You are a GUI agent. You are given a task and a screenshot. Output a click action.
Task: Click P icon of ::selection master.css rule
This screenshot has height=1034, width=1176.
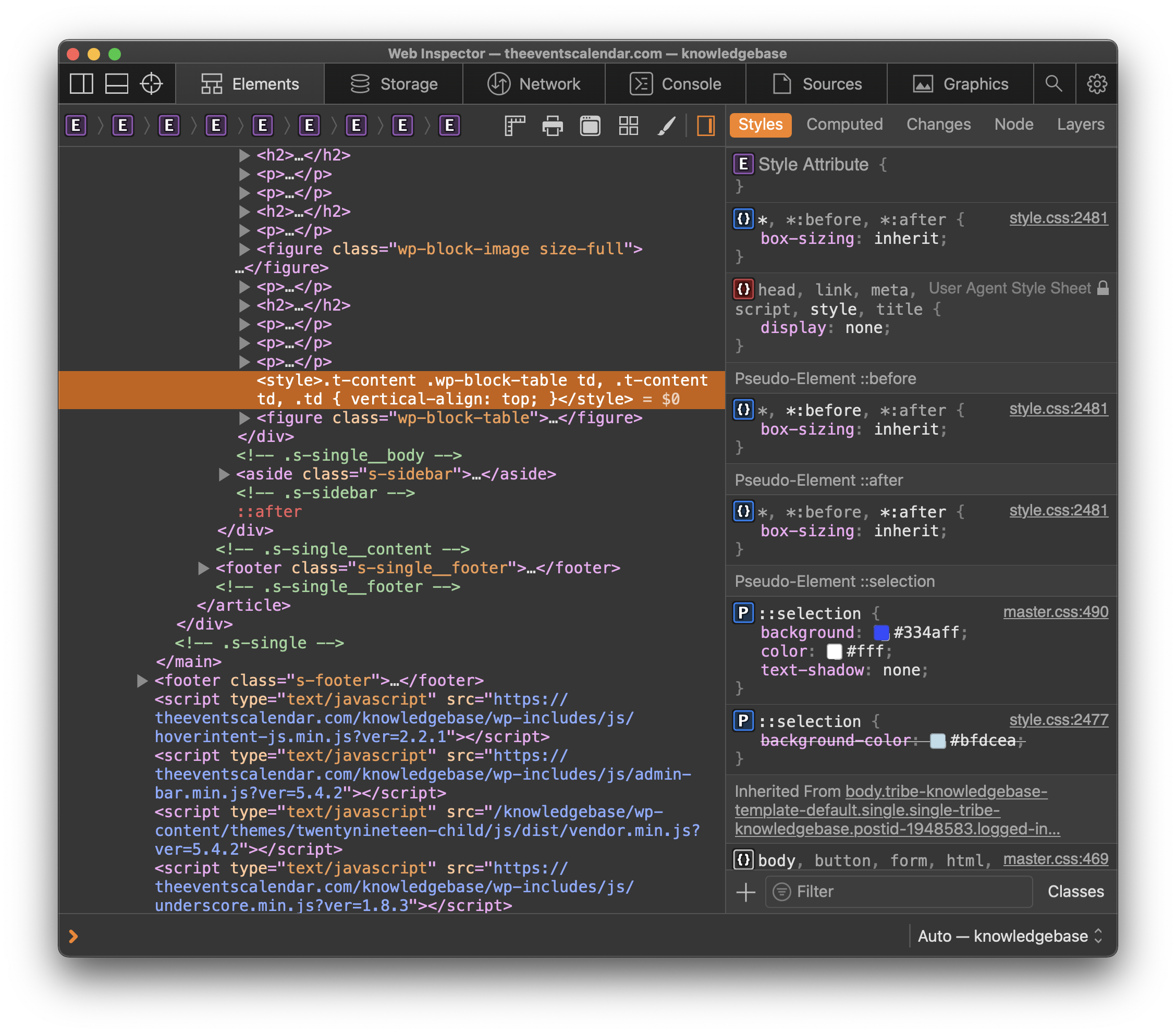click(x=743, y=612)
